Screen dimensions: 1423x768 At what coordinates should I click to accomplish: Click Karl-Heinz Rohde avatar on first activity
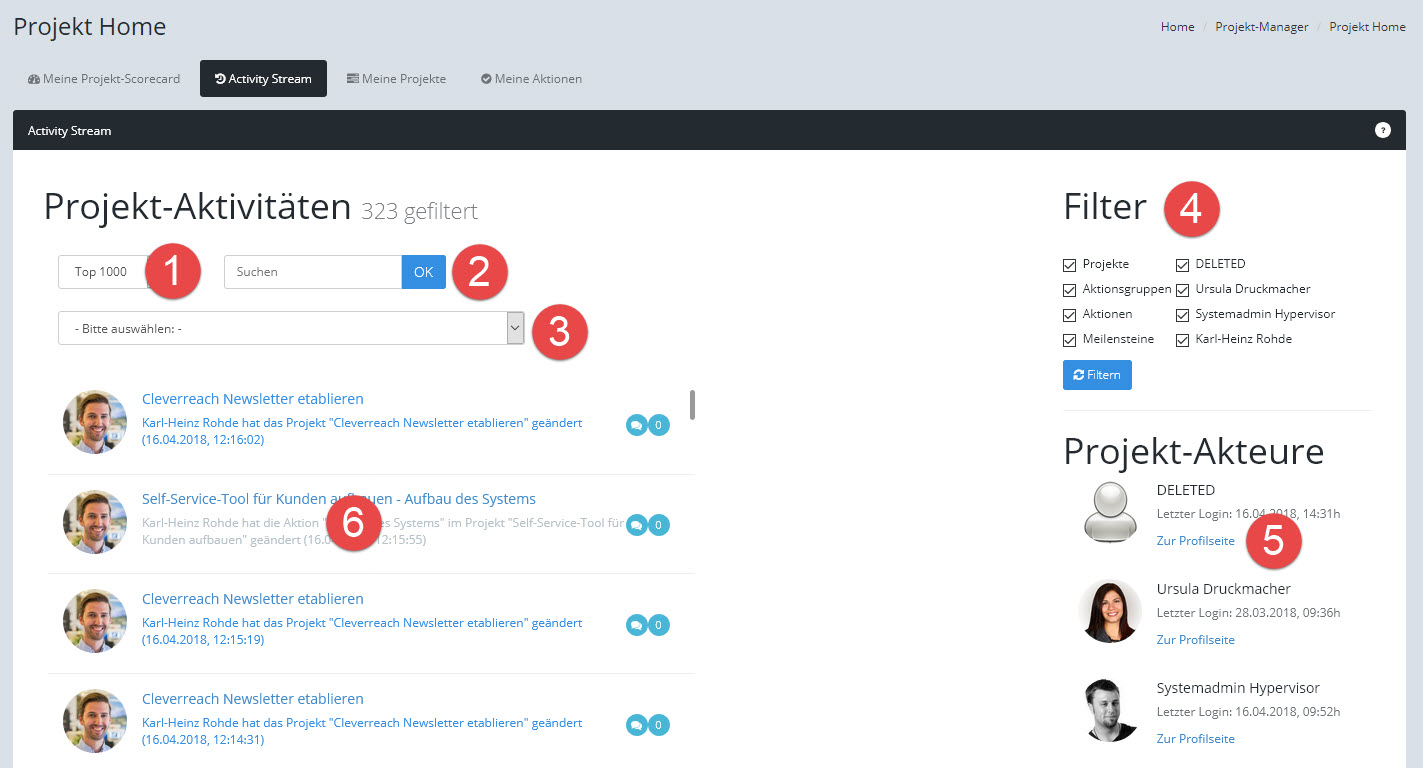pos(95,422)
